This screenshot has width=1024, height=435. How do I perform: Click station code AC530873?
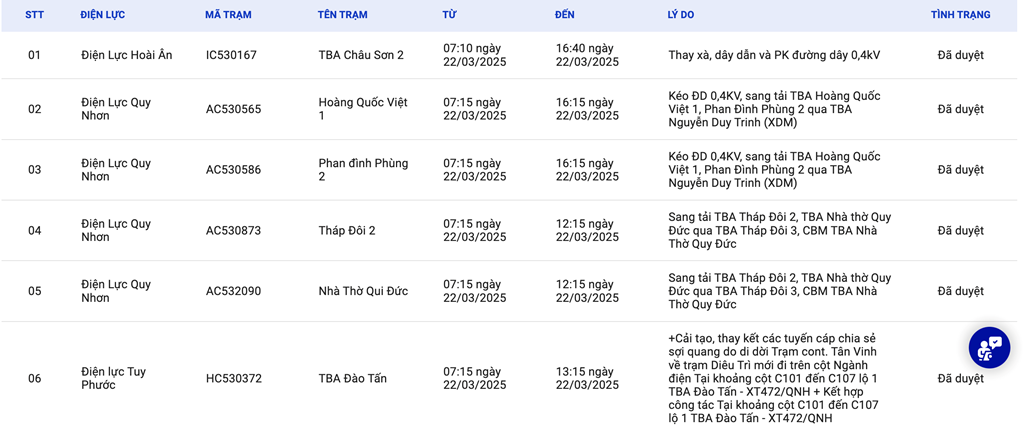click(233, 231)
